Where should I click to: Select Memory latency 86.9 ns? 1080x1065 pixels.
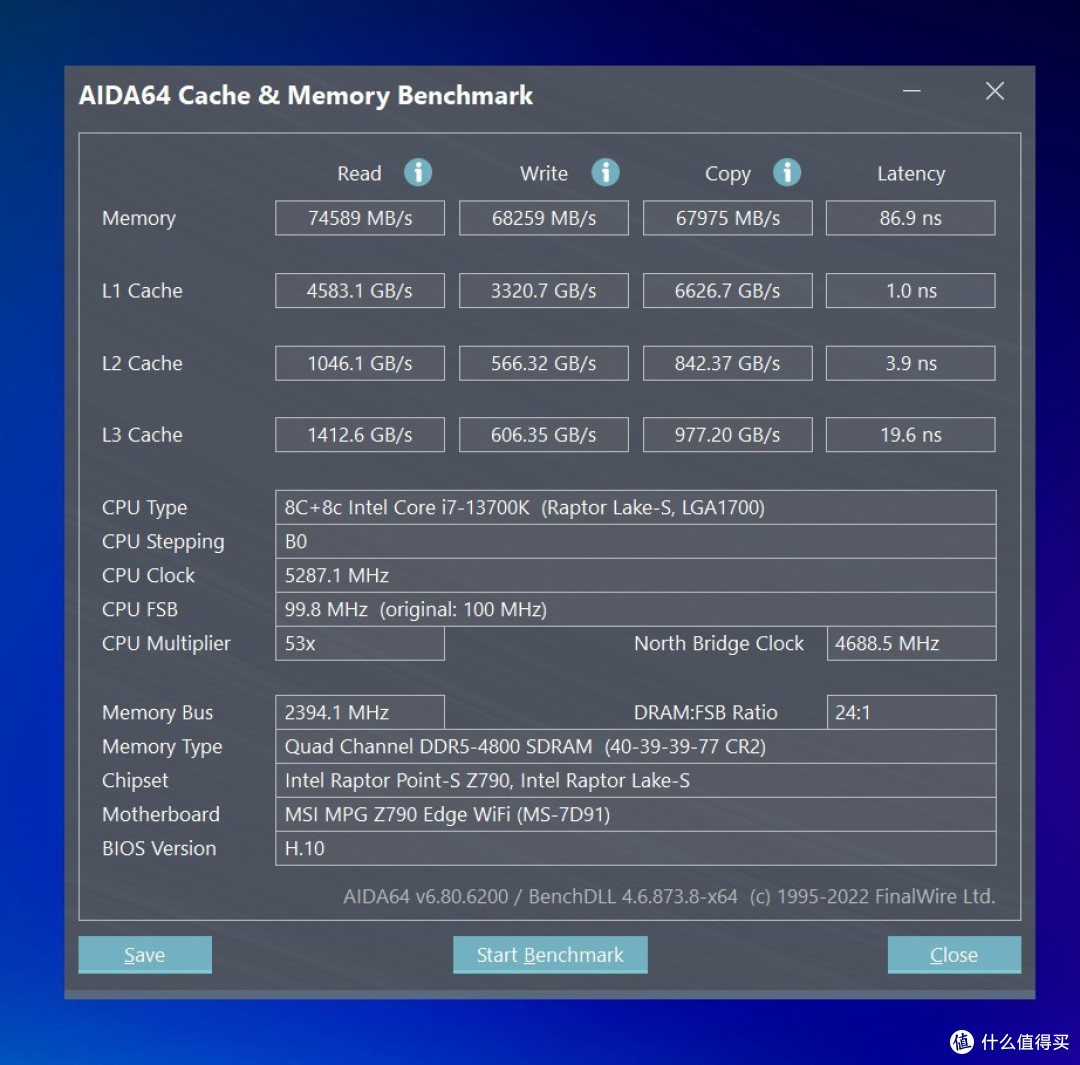(911, 218)
